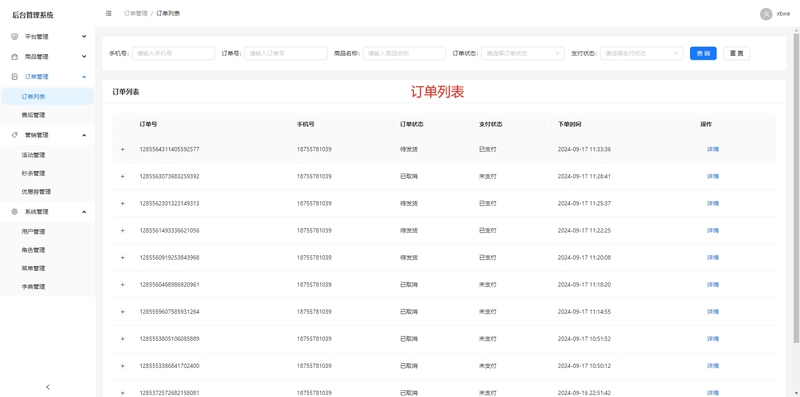This screenshot has width=800, height=397.
Task: Expand row for order 1285553805106085889
Action: pyautogui.click(x=122, y=339)
